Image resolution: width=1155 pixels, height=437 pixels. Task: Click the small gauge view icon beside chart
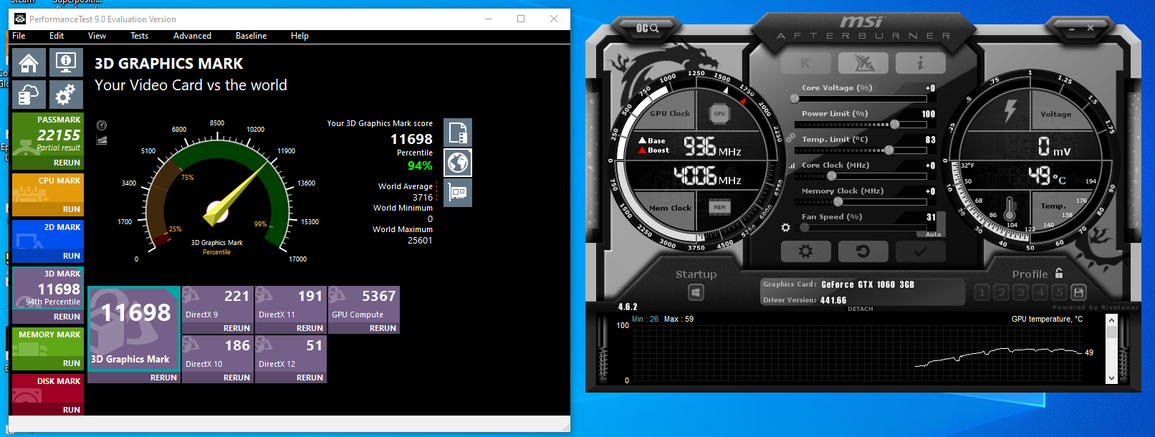click(102, 125)
